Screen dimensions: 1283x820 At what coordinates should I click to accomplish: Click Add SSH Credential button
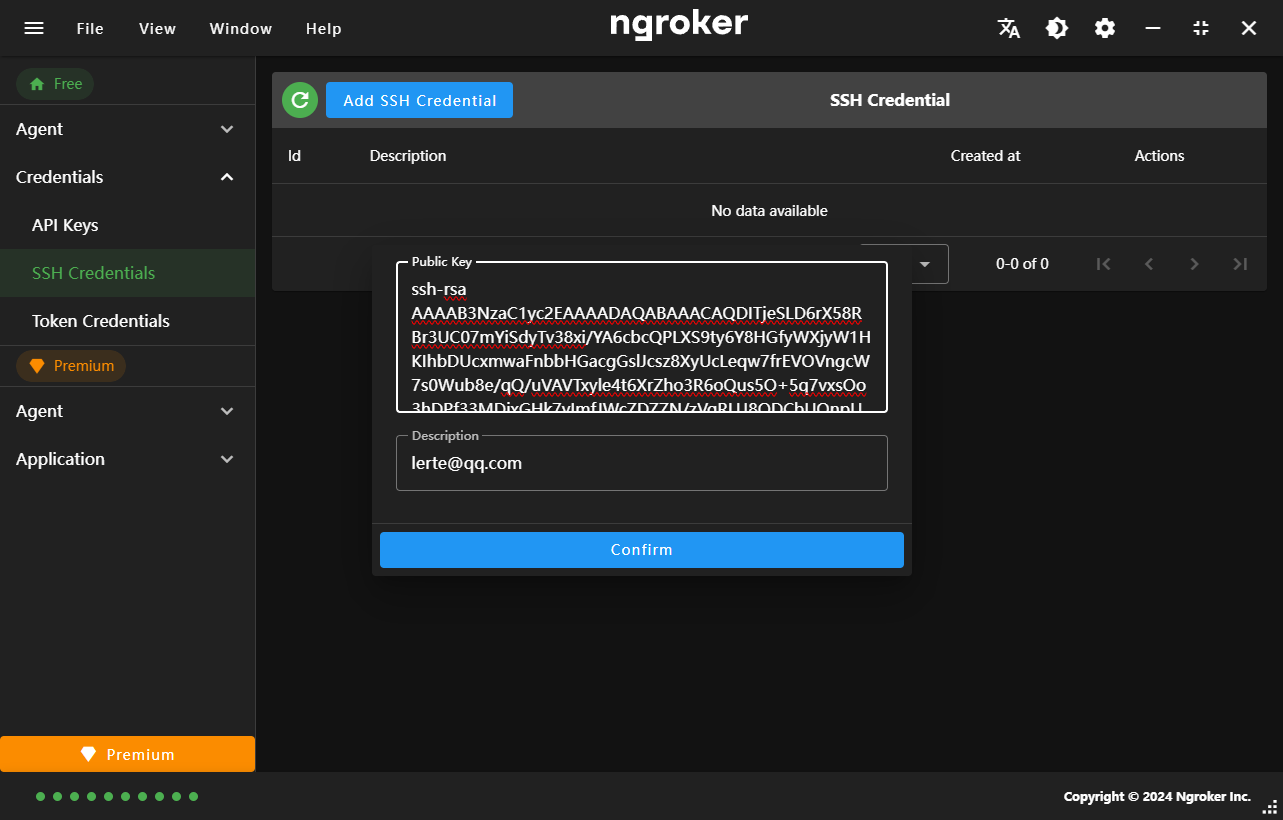click(419, 100)
